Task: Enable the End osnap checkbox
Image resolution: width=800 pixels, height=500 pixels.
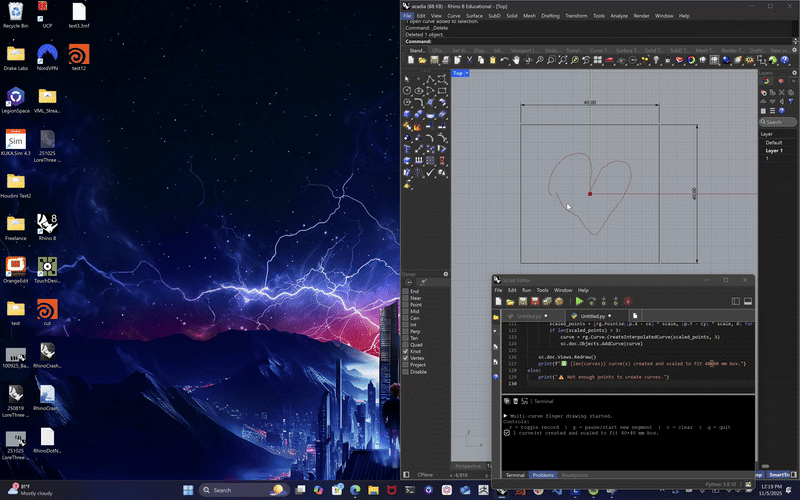Action: pos(405,291)
